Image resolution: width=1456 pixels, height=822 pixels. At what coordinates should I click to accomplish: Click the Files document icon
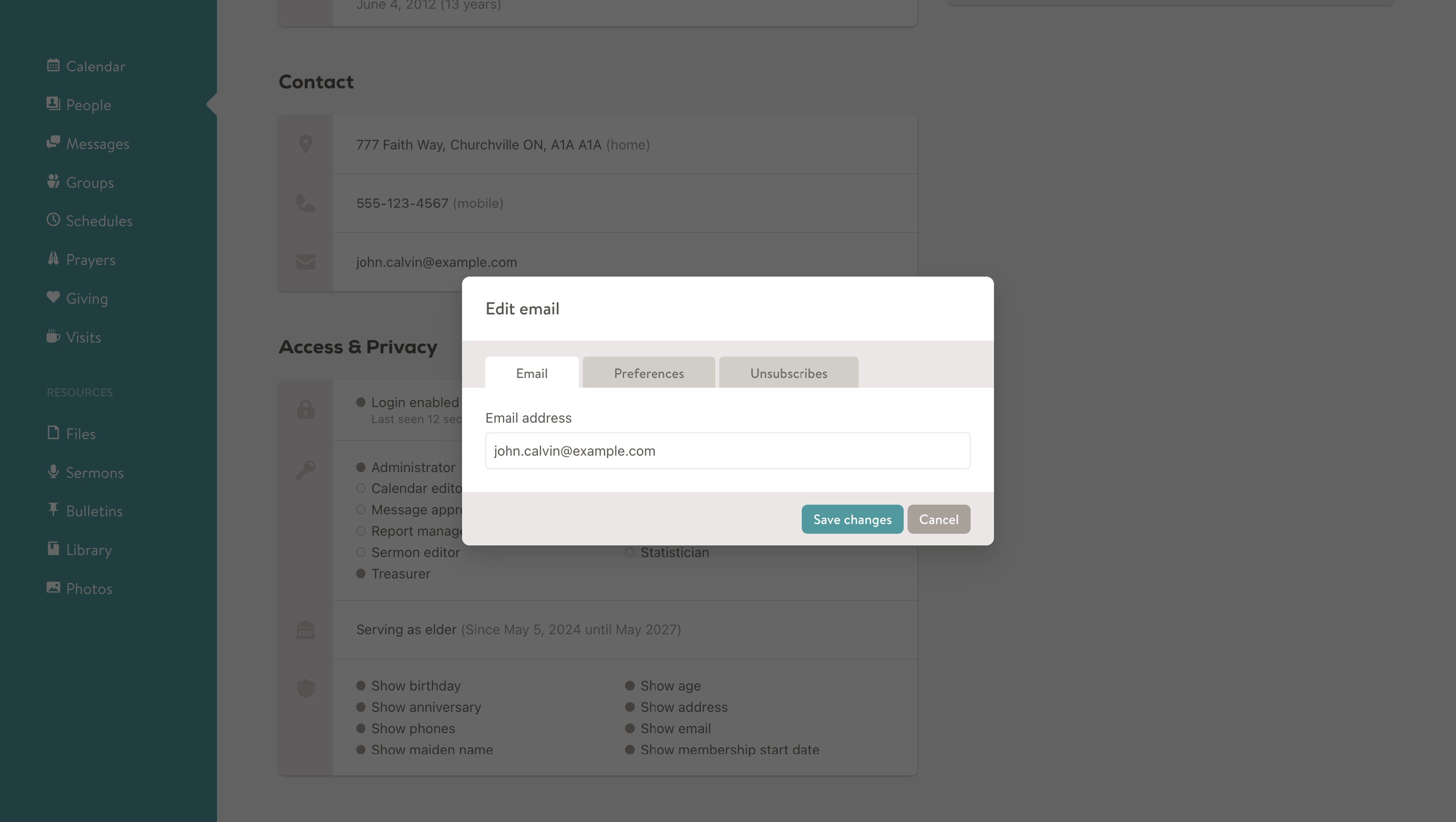click(53, 433)
